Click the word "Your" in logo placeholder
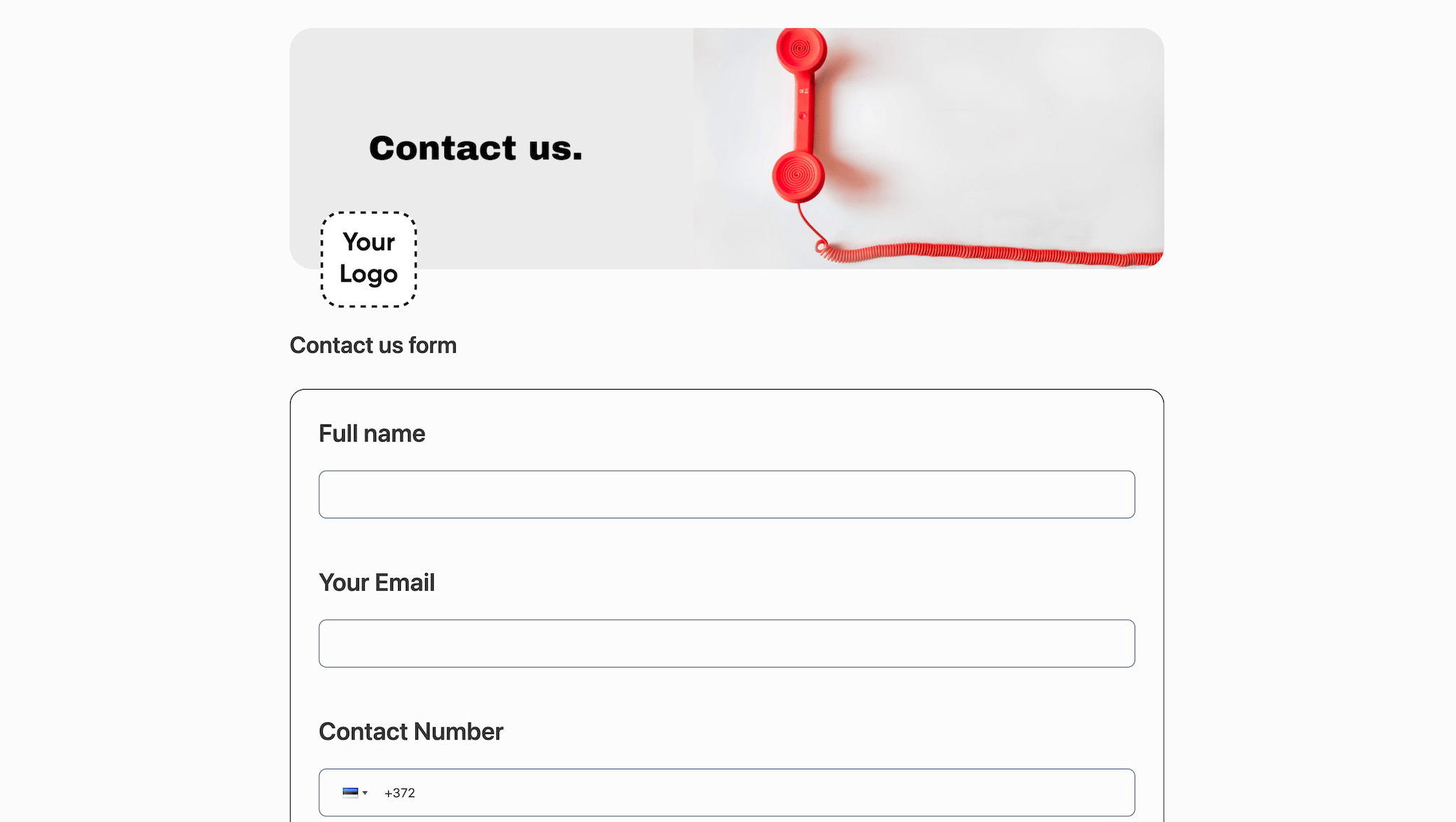The width and height of the screenshot is (1456, 822). tap(368, 242)
